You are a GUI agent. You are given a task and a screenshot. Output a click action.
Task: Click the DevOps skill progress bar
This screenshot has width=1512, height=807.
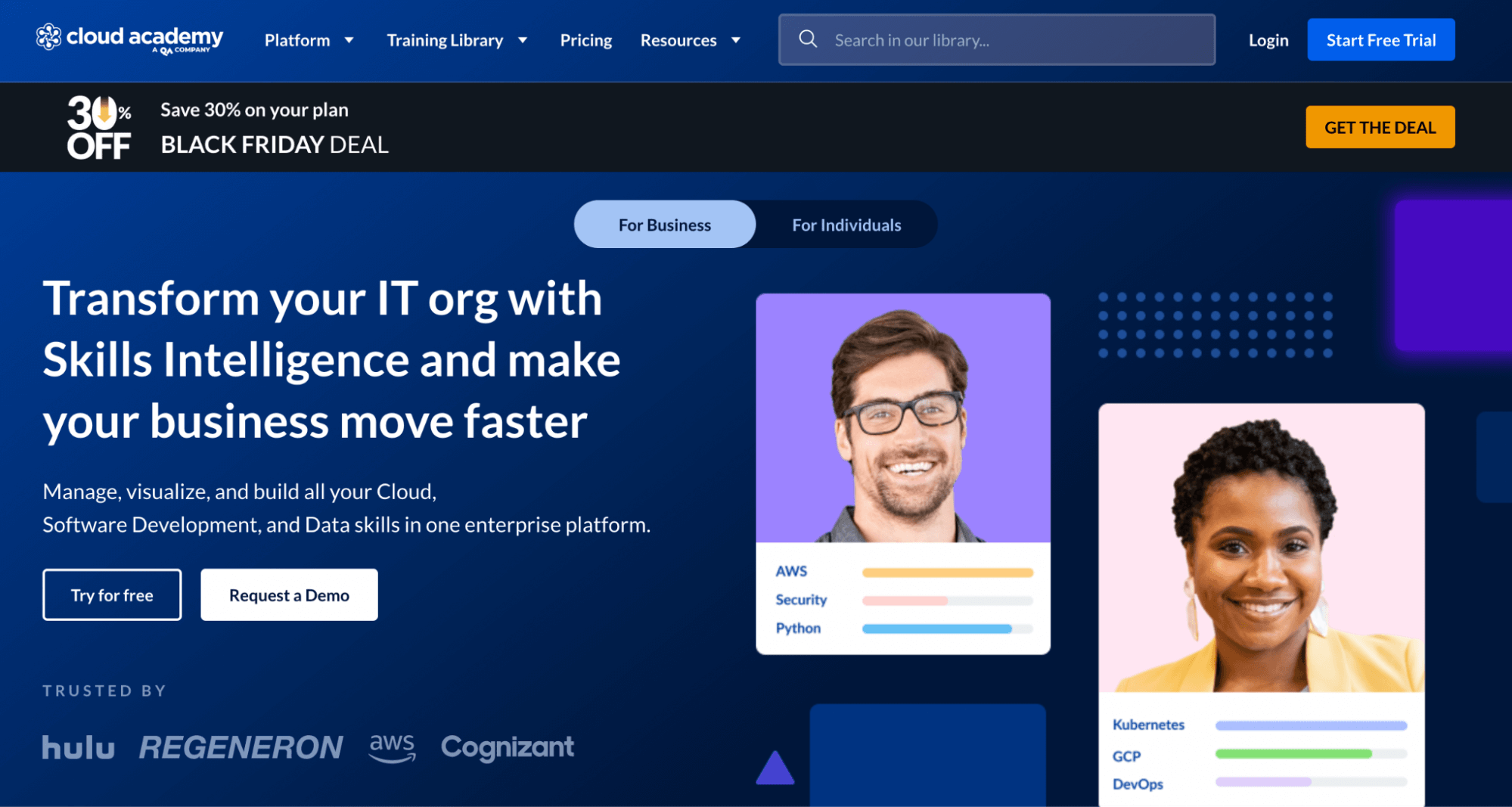pos(1312,781)
